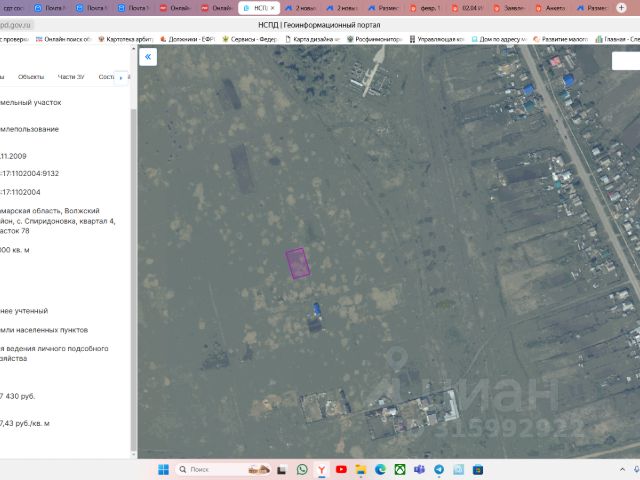This screenshot has width=640, height=480.
Task: Open the partially visible Сост tab
Action: click(106, 77)
